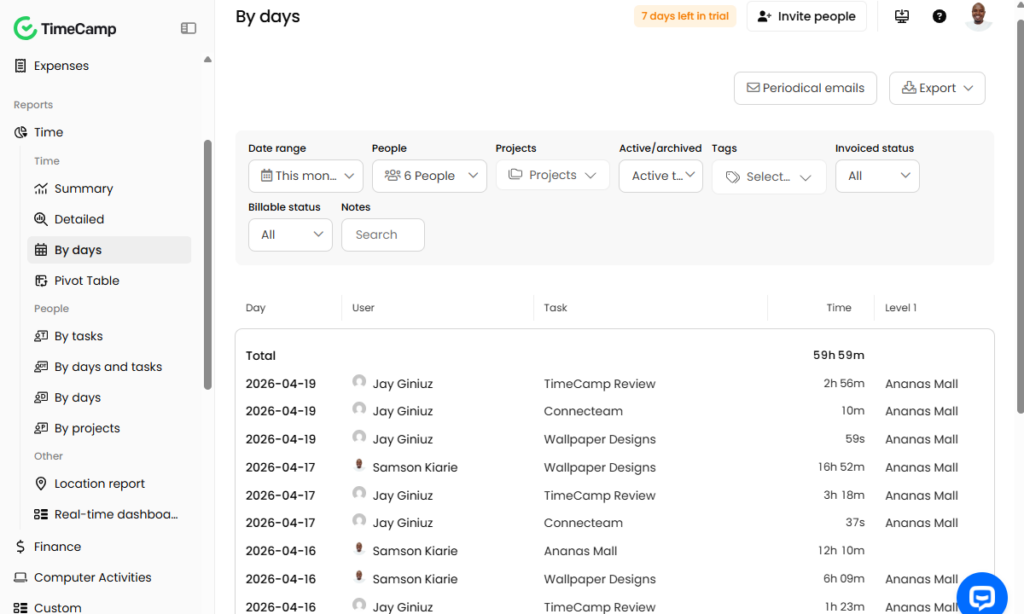
Task: Click the 2h 56m time value
Action: coord(844,383)
